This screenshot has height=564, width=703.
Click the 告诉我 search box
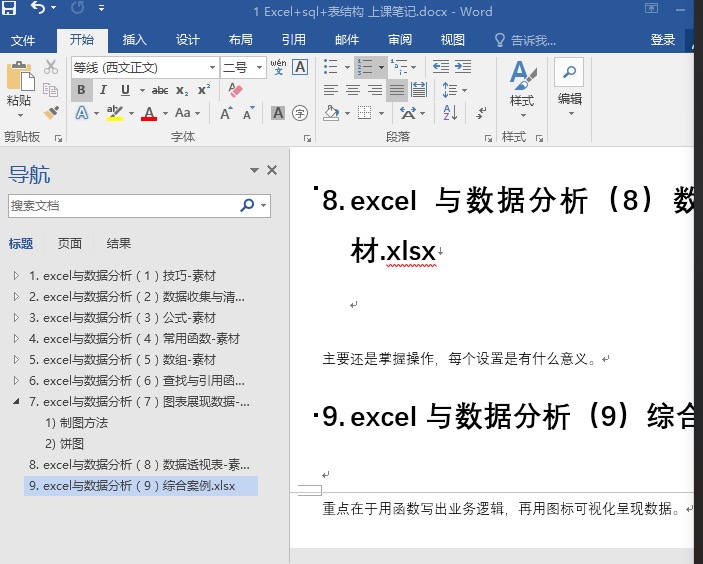[525, 41]
